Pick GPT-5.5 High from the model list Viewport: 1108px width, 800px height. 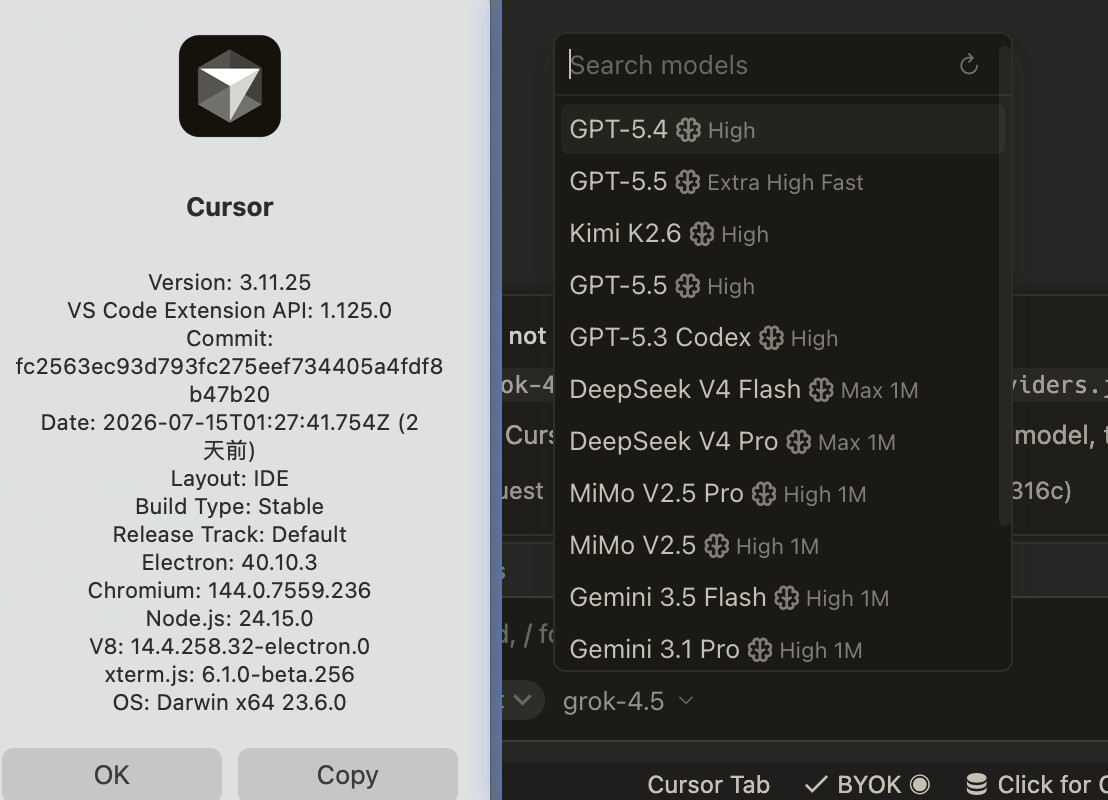(x=782, y=286)
